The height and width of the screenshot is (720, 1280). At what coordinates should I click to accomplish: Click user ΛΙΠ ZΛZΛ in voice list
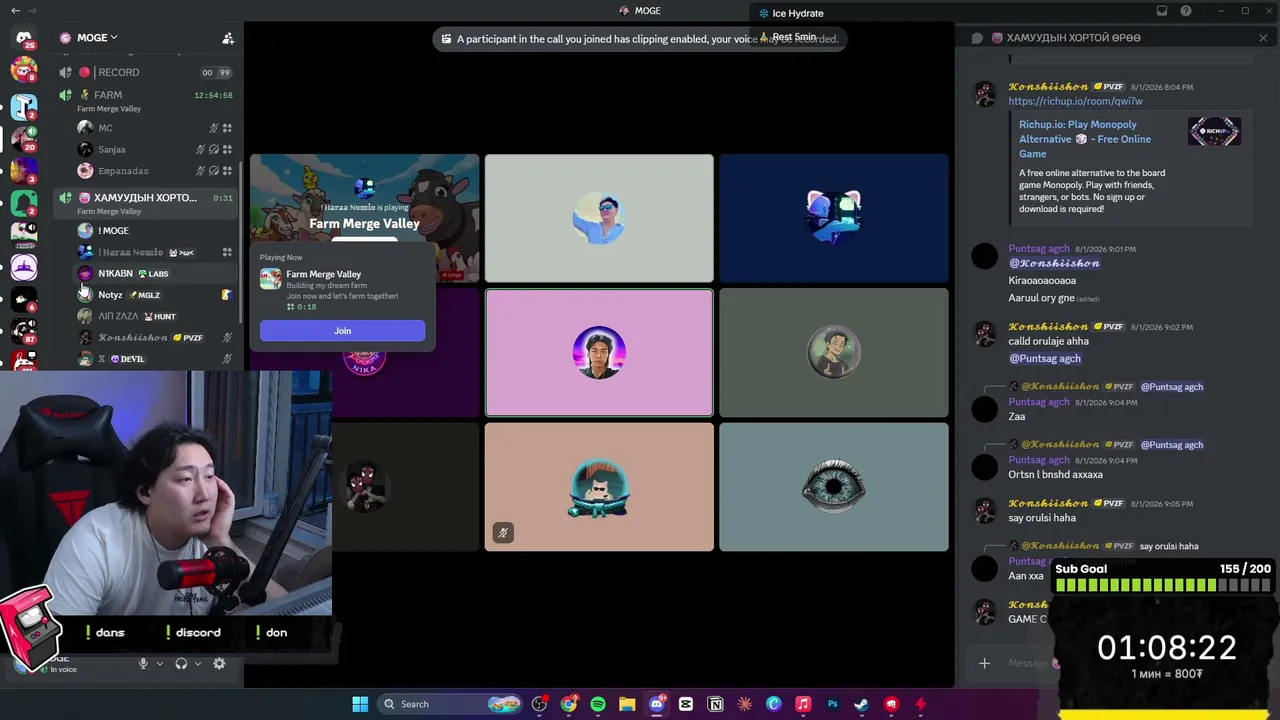155,316
